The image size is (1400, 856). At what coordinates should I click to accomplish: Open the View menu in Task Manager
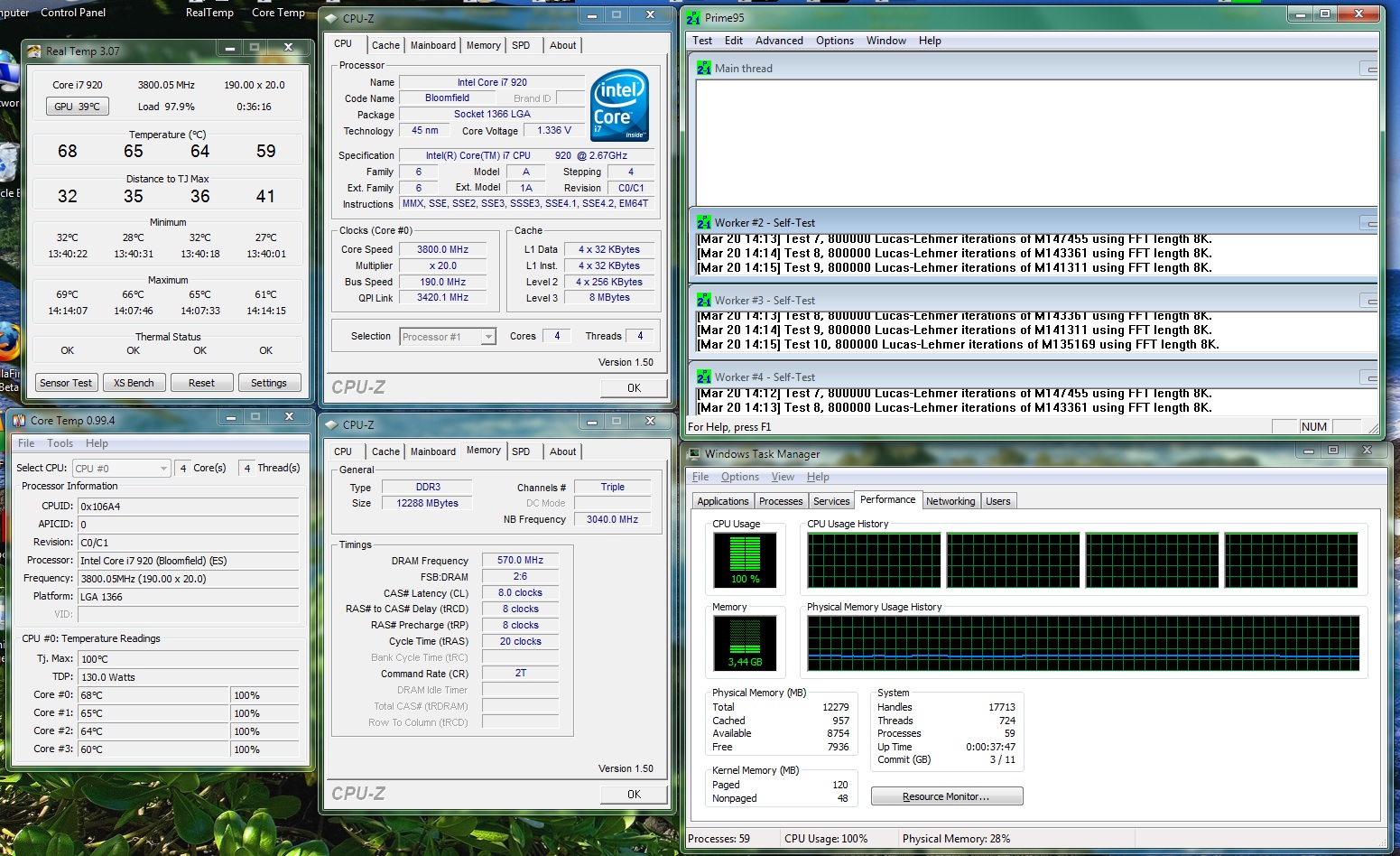tap(783, 477)
